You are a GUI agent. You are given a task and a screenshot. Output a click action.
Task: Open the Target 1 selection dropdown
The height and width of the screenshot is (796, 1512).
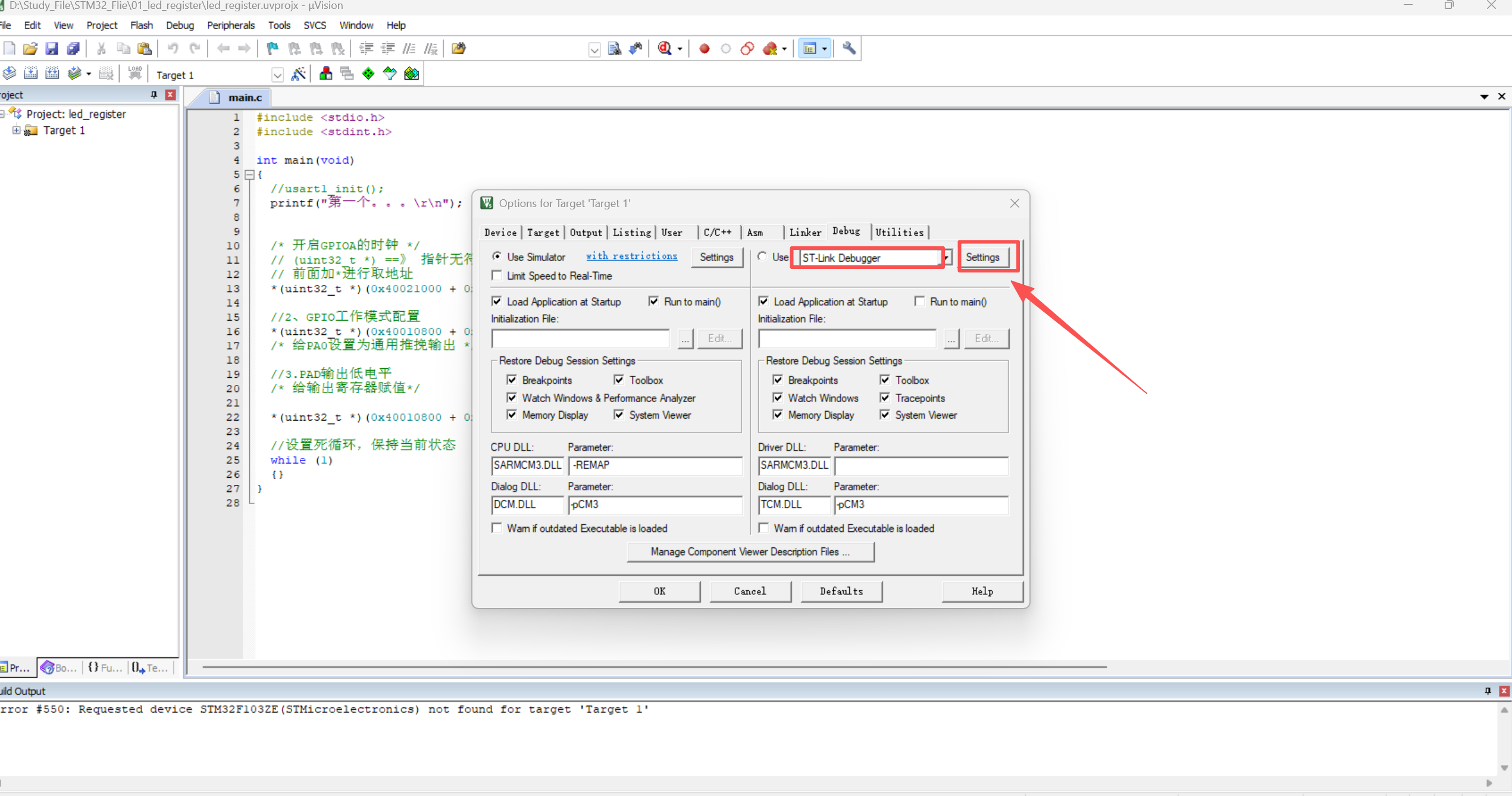tap(277, 75)
